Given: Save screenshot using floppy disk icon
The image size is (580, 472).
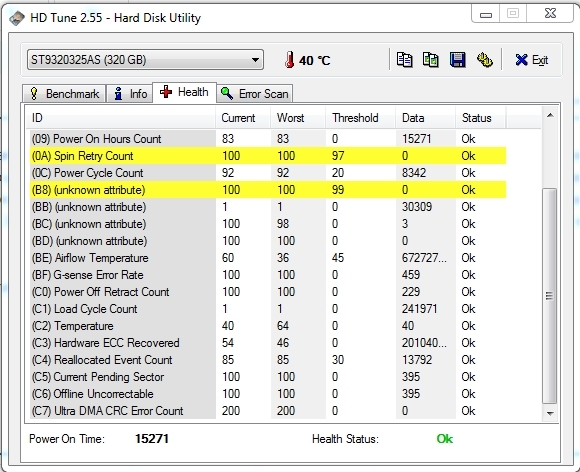Looking at the screenshot, I should point(458,60).
